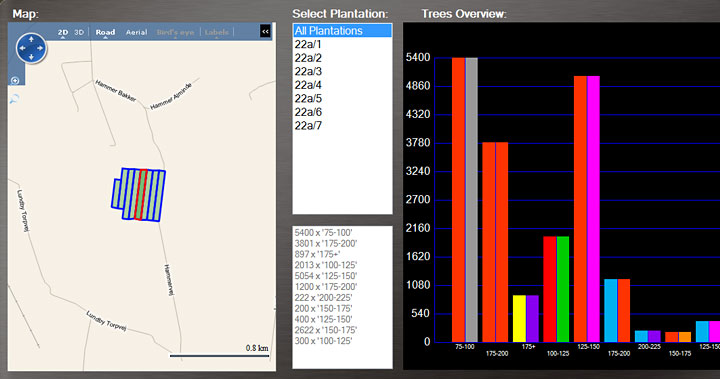
Task: Click the Hammer Bakker road label
Action: [116, 91]
